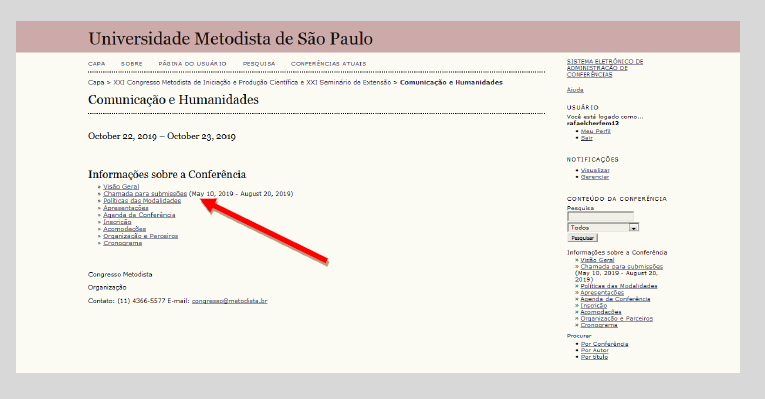Click the Inscrição link in main list

pyautogui.click(x=117, y=222)
